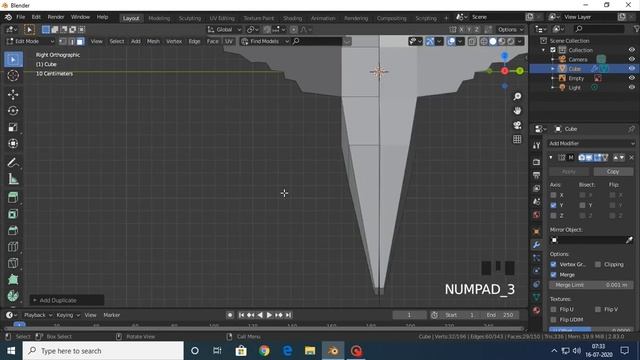Screen dimensions: 640x360
Task: Select the Measure tool
Action: (13, 179)
